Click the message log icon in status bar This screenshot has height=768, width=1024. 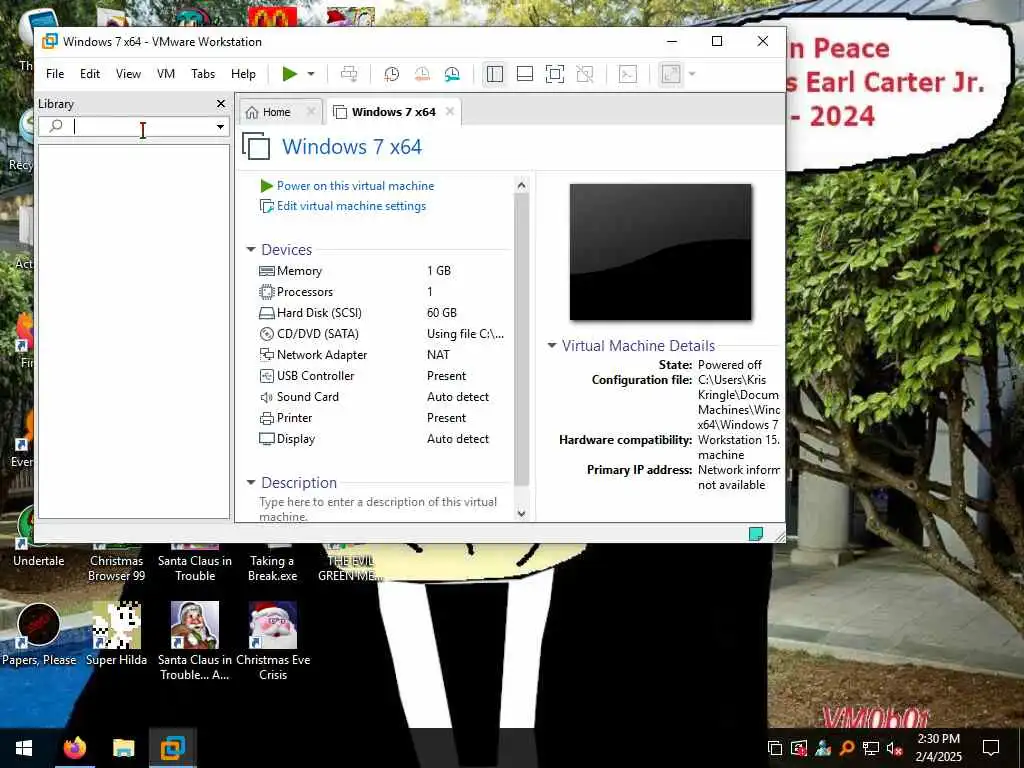click(x=756, y=534)
